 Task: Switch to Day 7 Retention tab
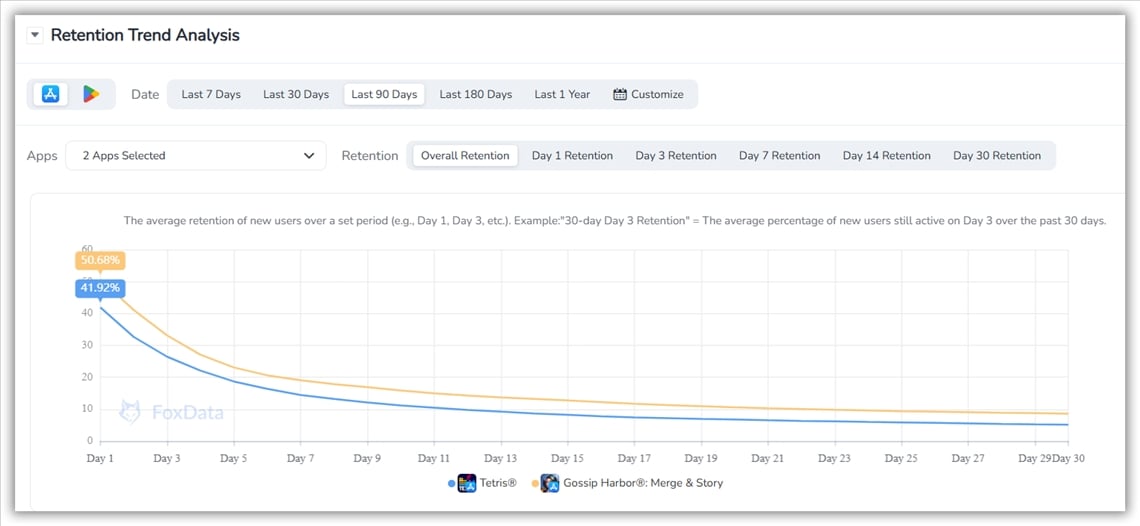click(x=779, y=156)
